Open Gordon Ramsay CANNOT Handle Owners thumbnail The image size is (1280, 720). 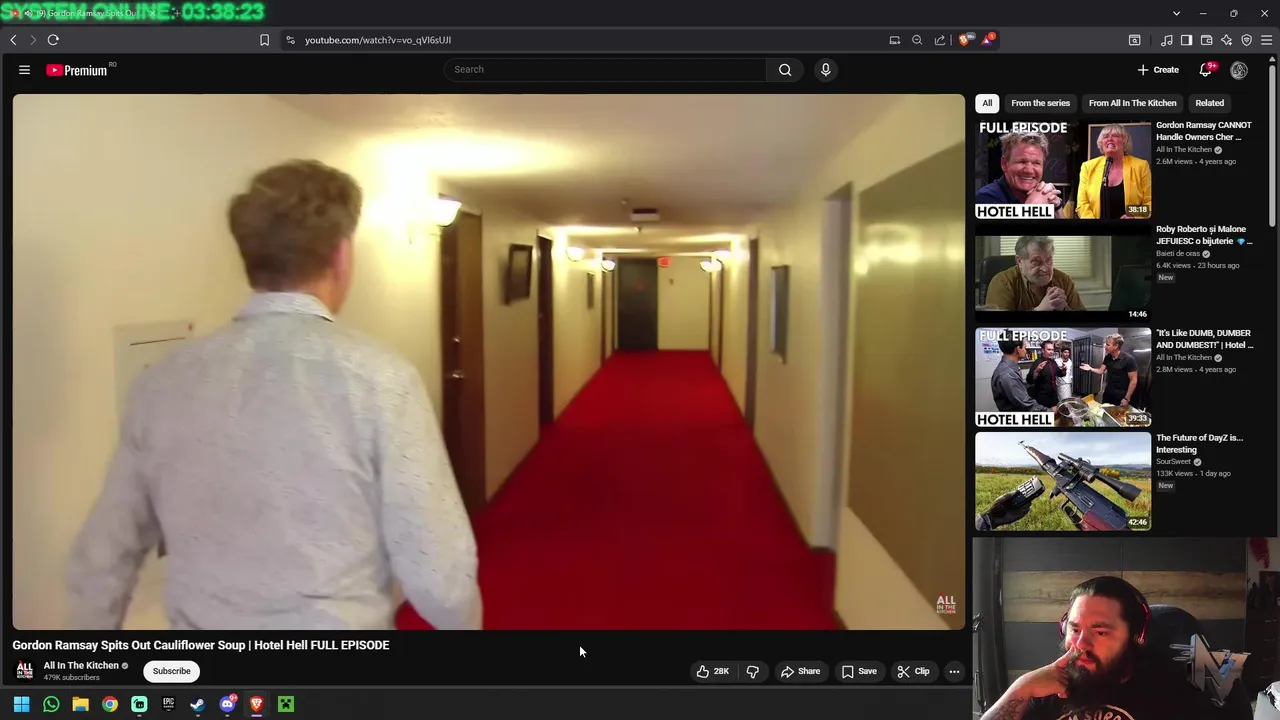(1063, 169)
